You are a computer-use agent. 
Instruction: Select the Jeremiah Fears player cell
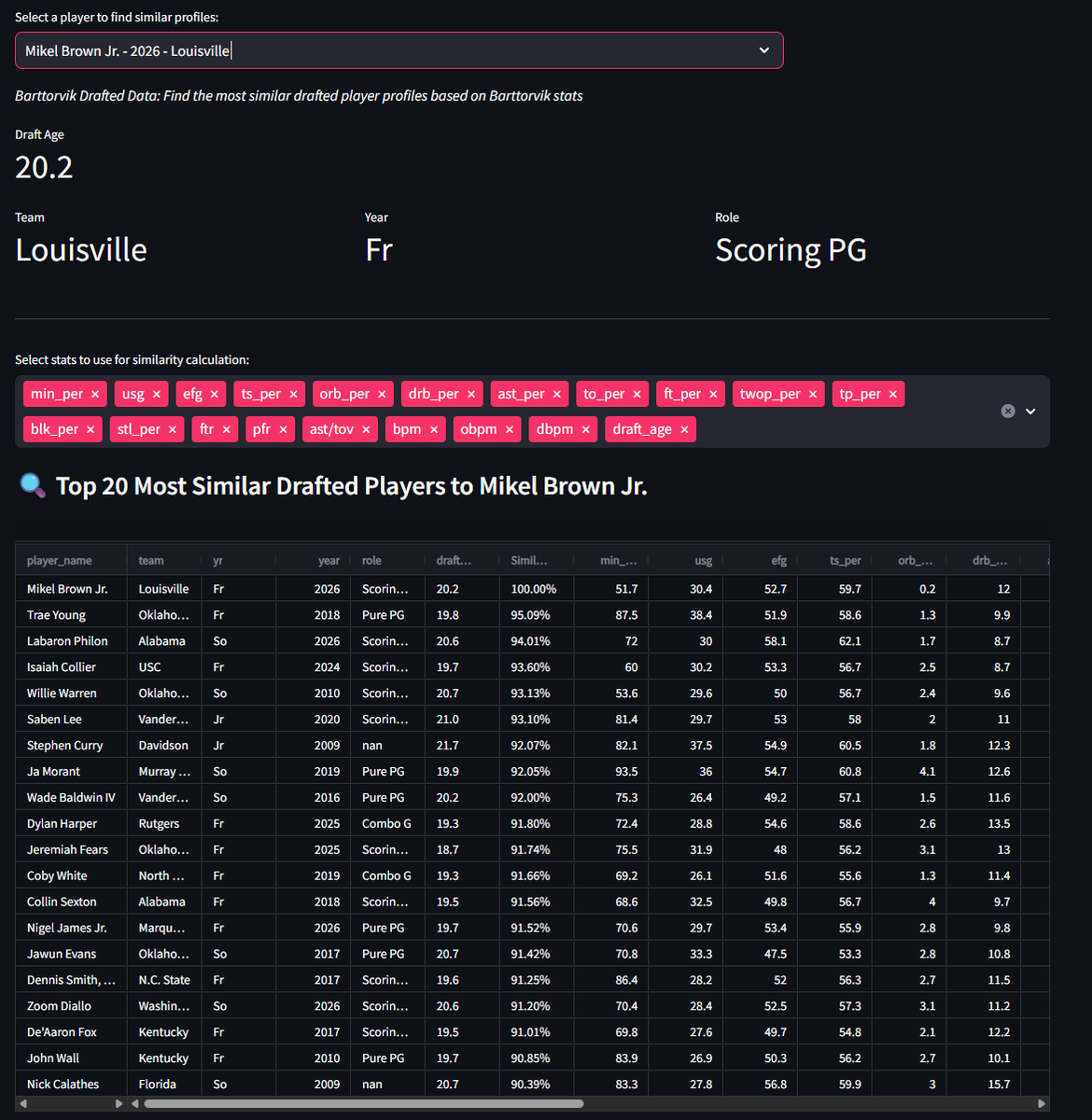click(71, 850)
